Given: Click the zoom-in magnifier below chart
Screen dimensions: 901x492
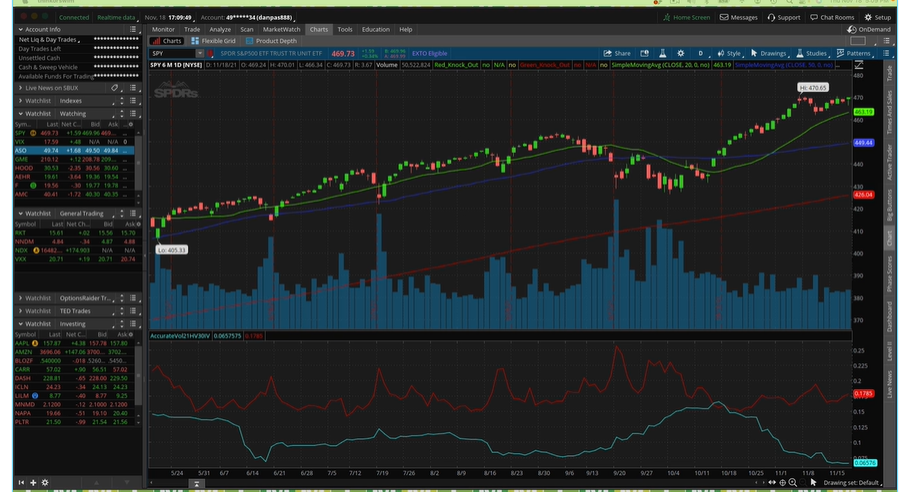Looking at the screenshot, I should [x=792, y=483].
